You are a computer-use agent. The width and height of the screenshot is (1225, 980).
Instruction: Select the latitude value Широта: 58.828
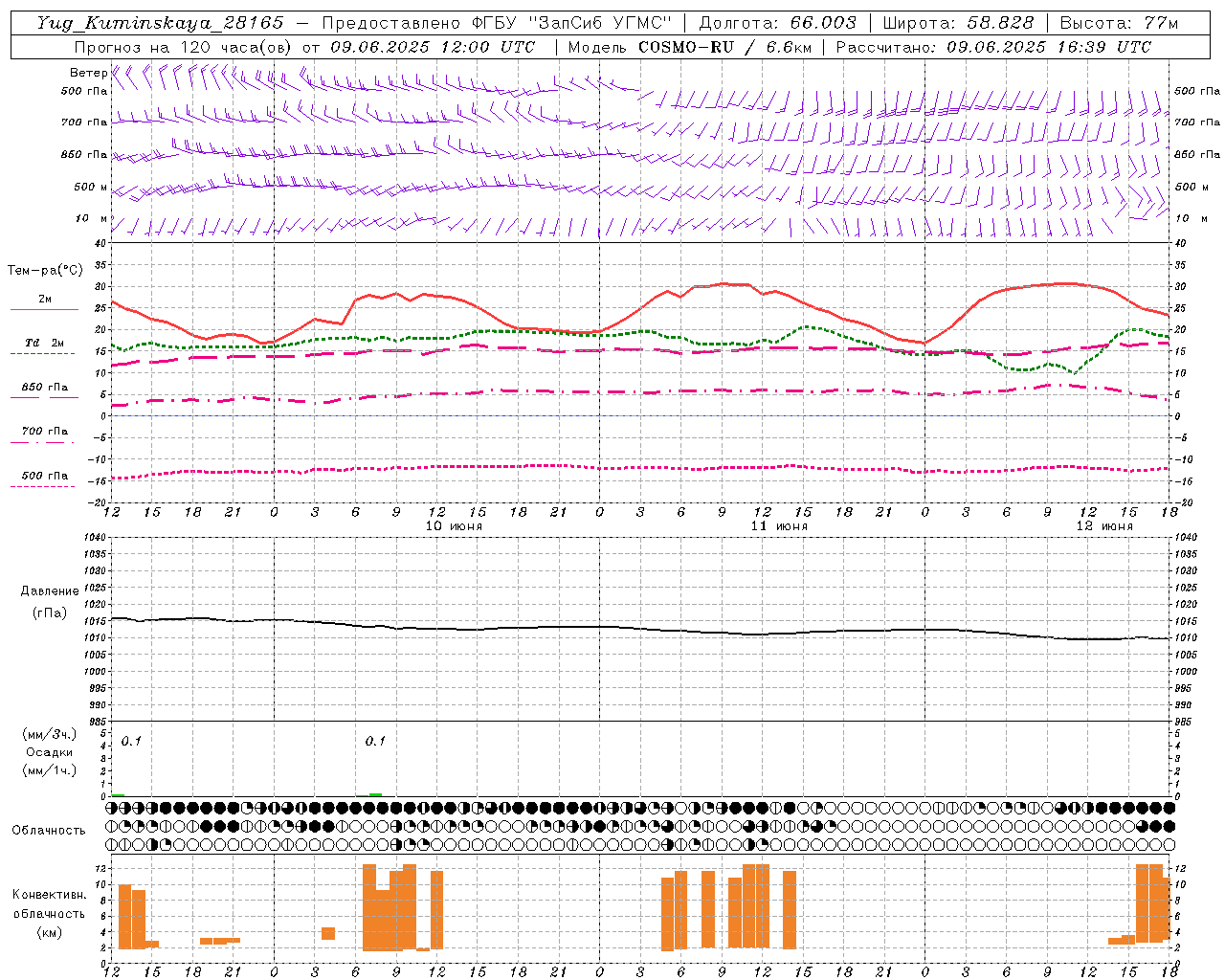pos(958,23)
